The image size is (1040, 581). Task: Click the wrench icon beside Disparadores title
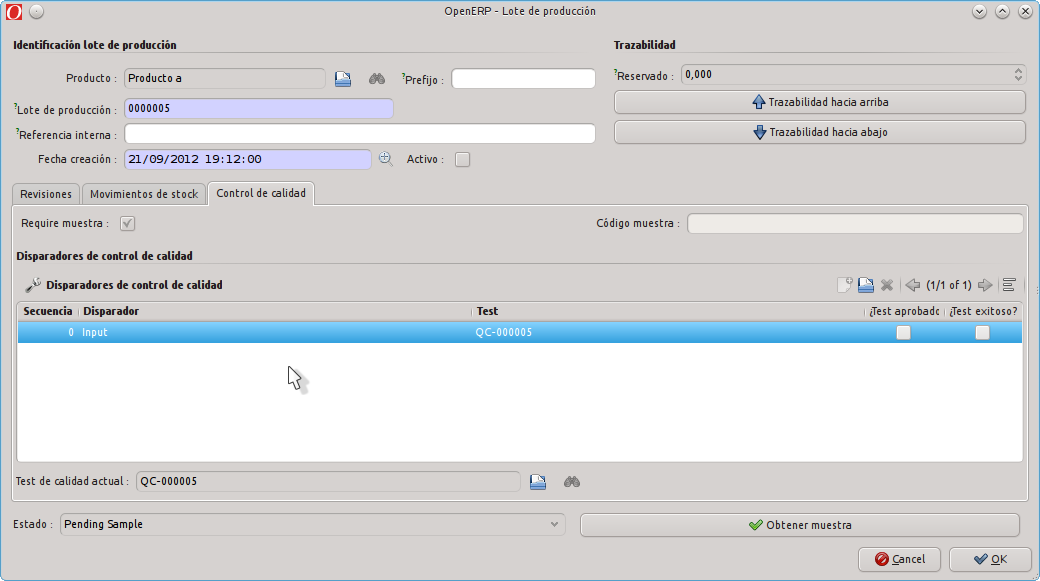tap(32, 285)
